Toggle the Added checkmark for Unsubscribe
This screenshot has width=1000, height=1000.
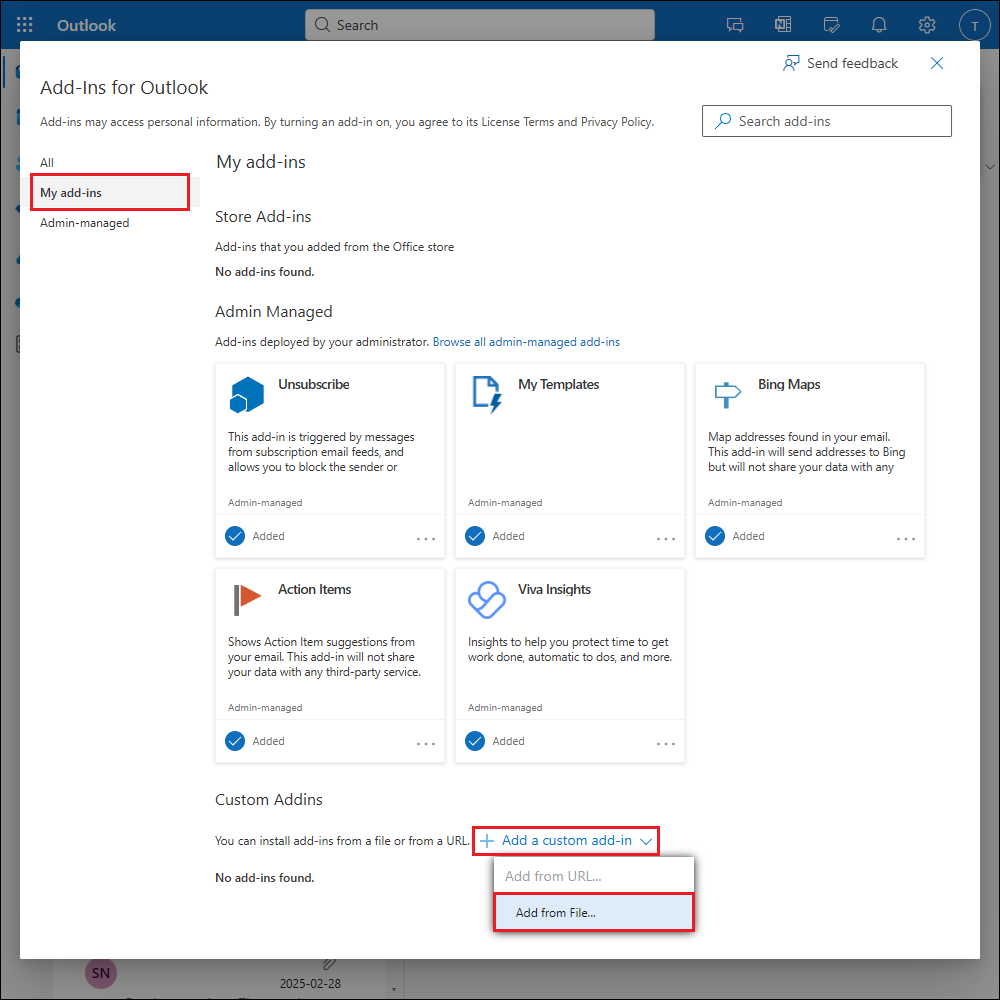235,536
